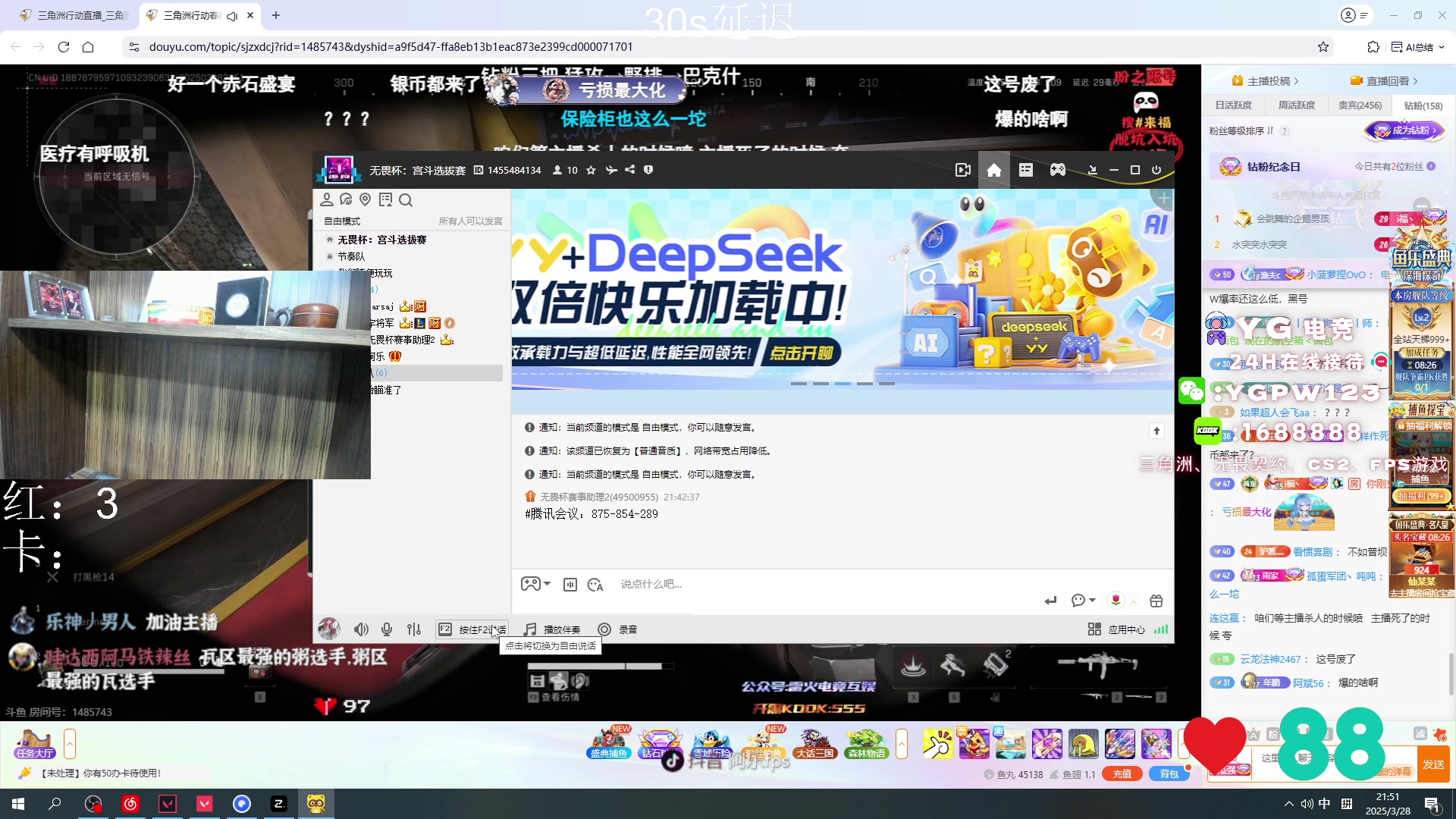
Task: Switch push-to-talk F2 mode to free talk
Action: click(x=472, y=629)
